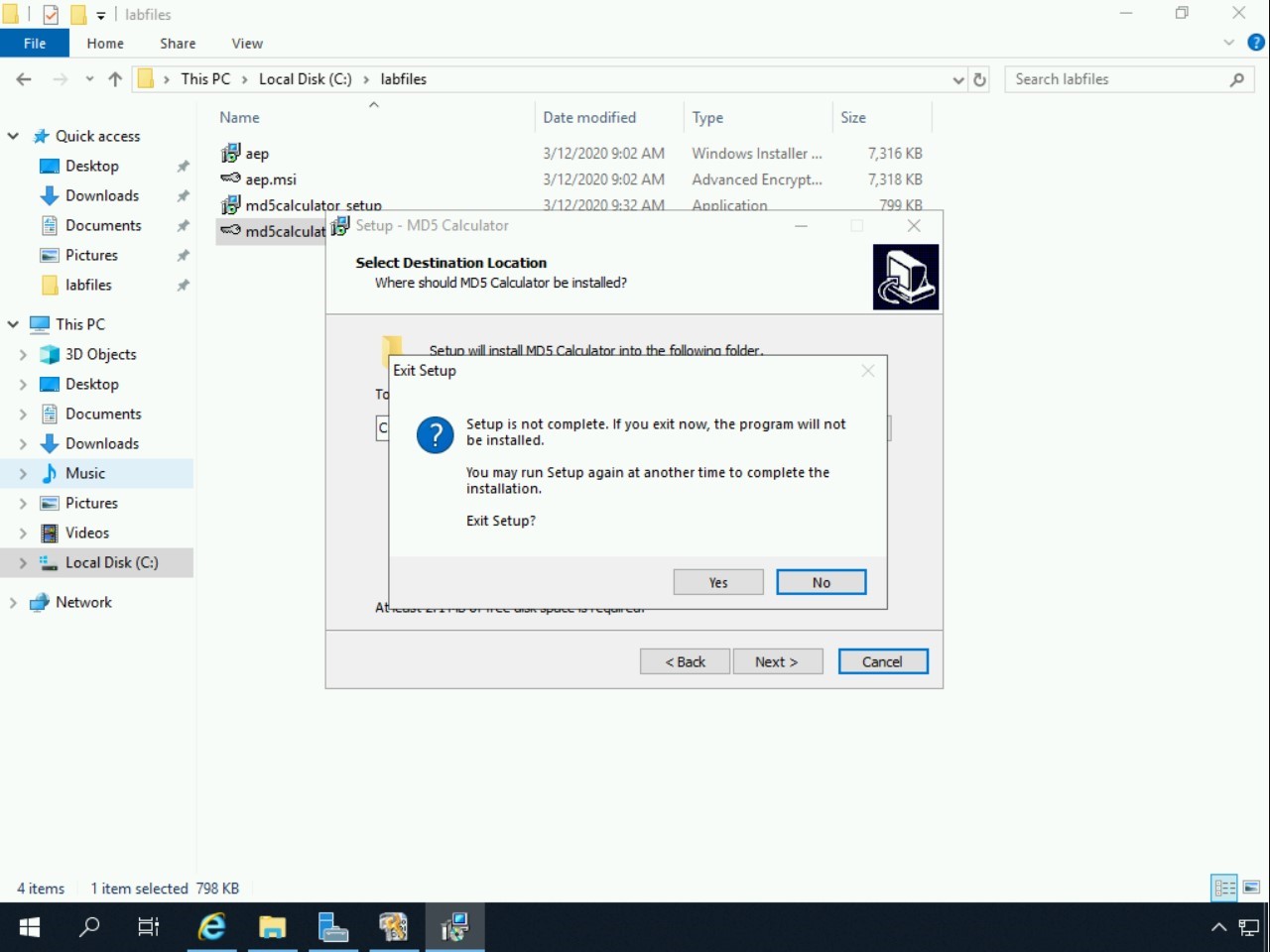Open address bar history dropdown
1270x952 pixels.
tap(957, 79)
